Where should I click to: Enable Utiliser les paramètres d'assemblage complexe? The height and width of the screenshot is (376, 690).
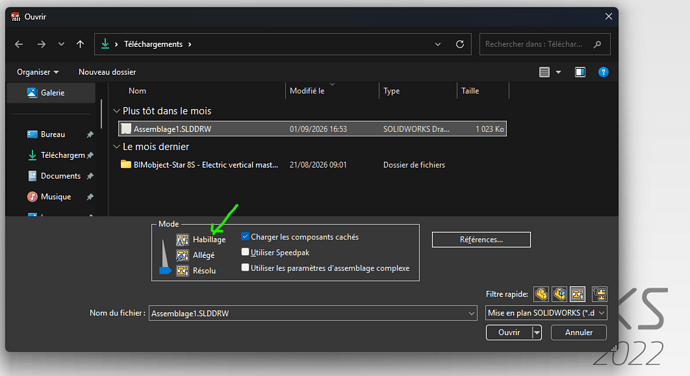(245, 267)
